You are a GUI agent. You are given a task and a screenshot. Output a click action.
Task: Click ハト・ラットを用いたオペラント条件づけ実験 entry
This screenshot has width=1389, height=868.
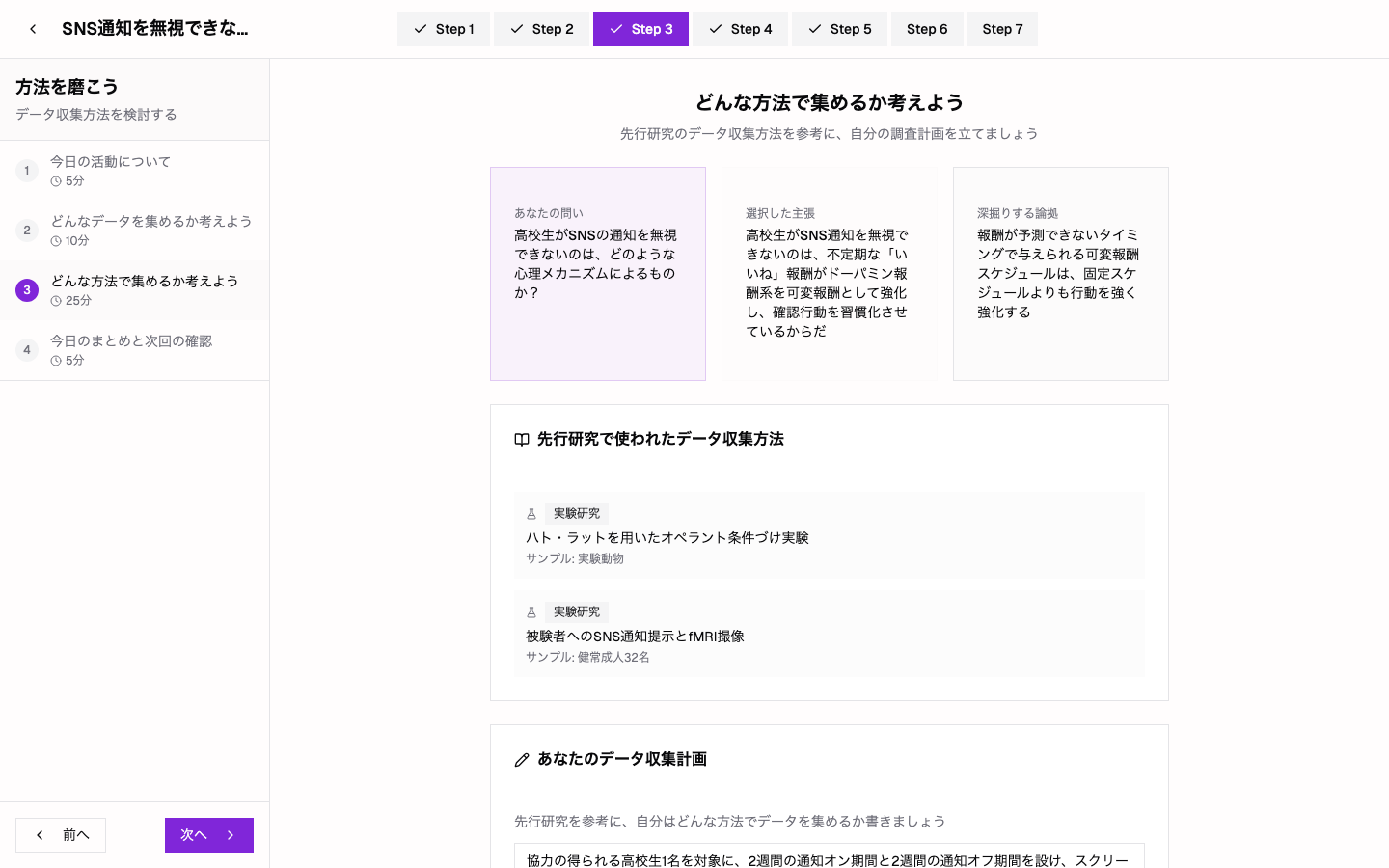(x=830, y=535)
